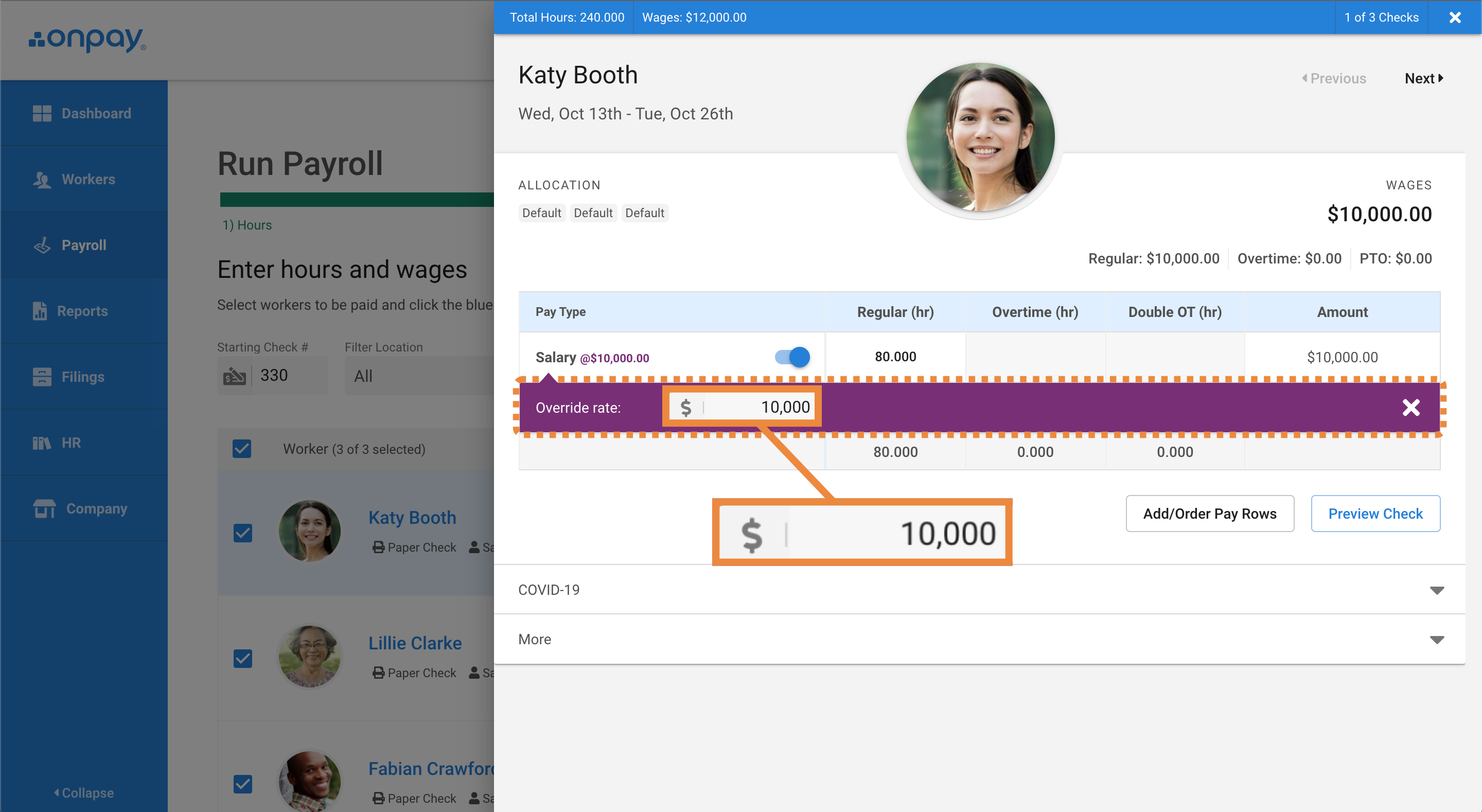Screen dimensions: 1482x812
Task: Open Fabian Crawford name link
Action: coord(431,769)
